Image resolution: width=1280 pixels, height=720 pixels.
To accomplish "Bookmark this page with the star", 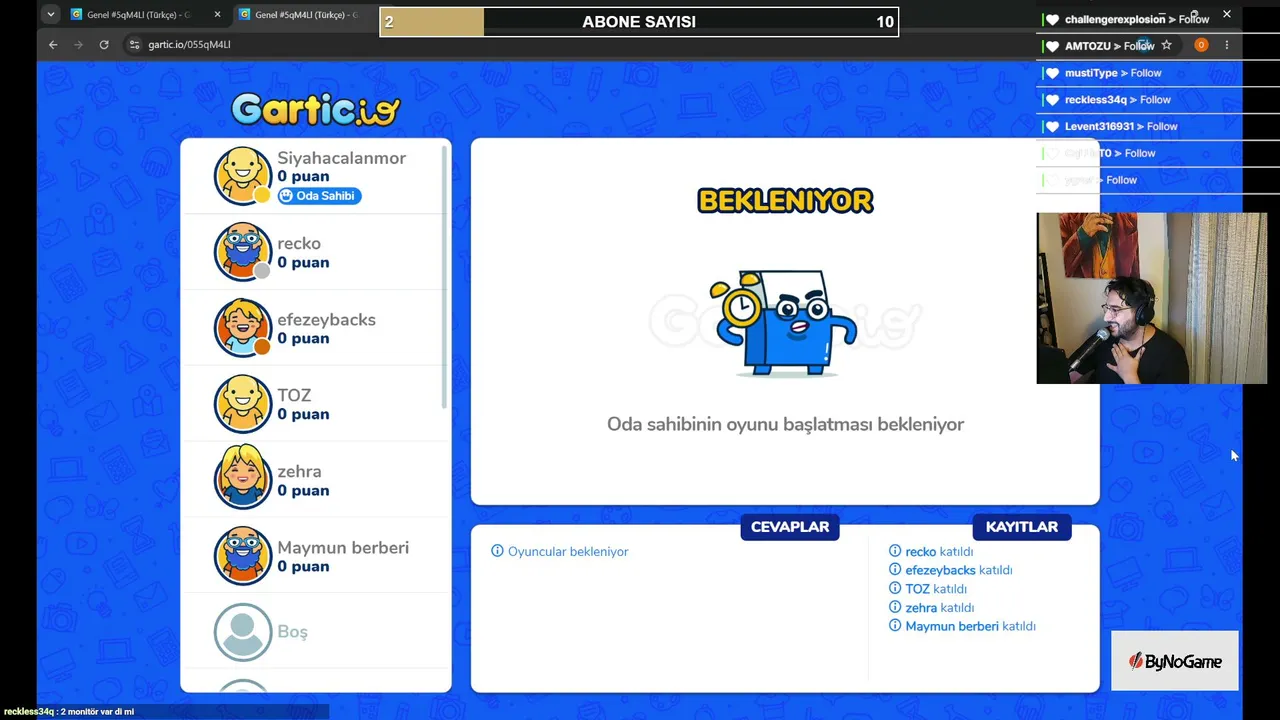I will (x=1166, y=45).
